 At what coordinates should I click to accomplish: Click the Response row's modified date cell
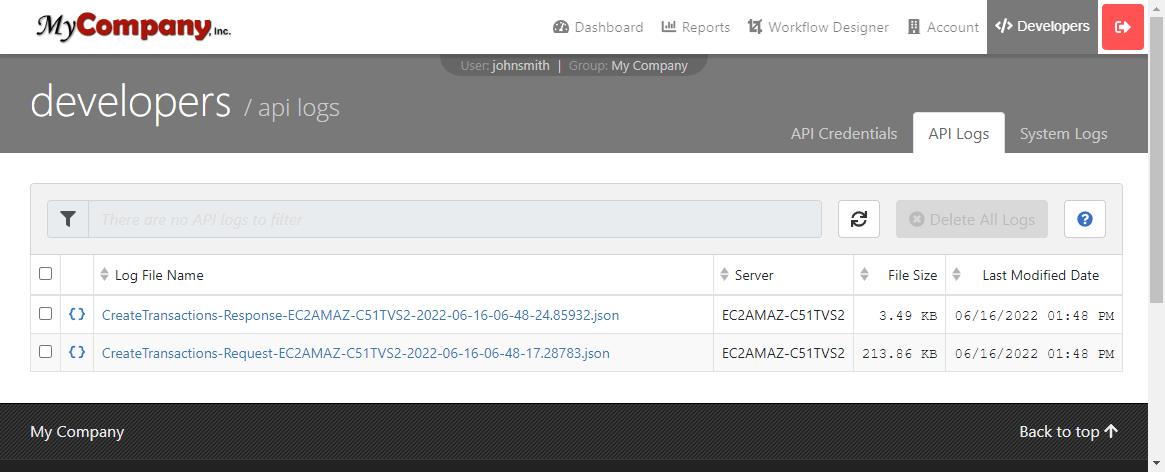click(1033, 315)
